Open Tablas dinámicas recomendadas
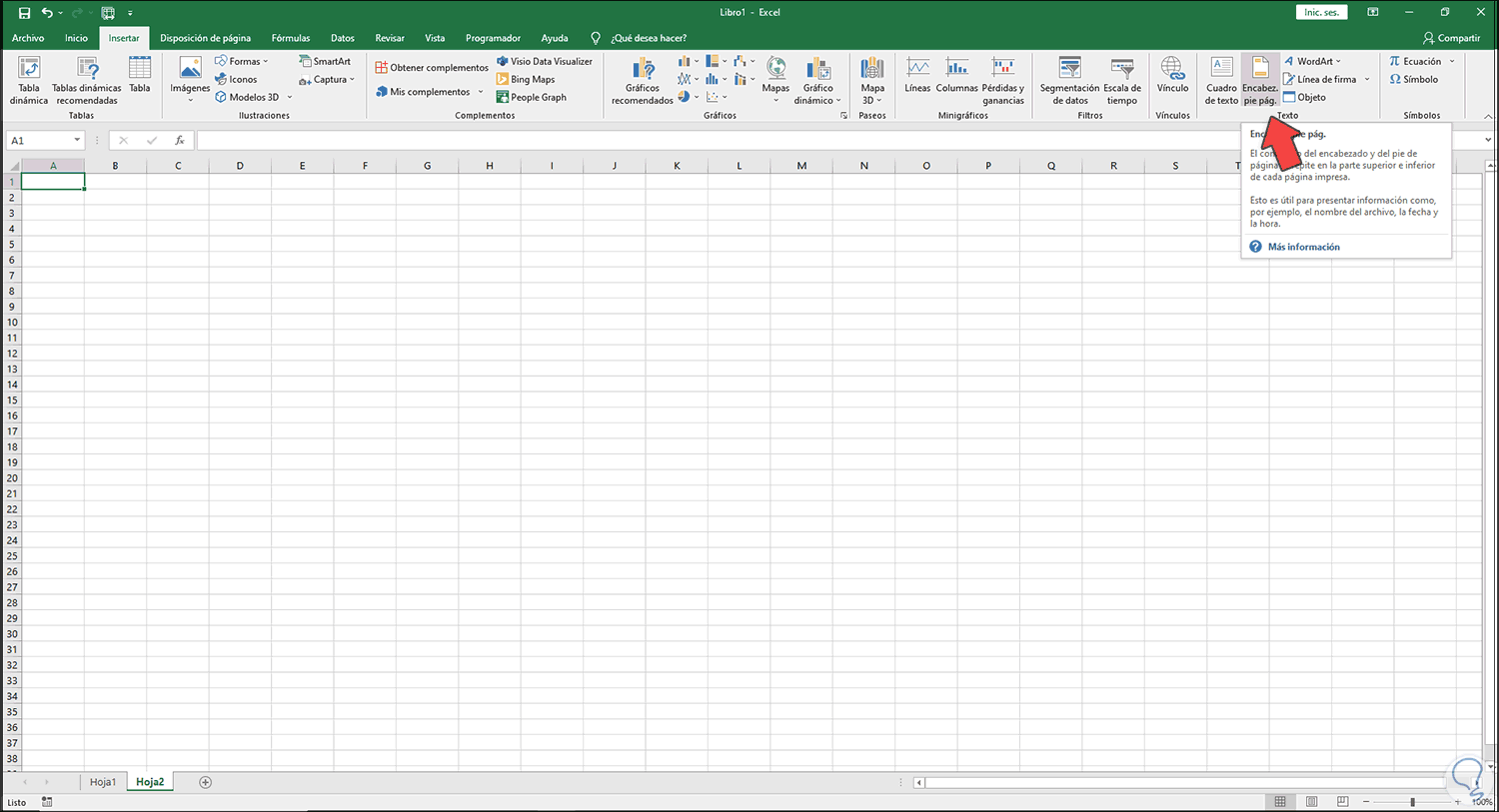The image size is (1499, 812). pos(87,81)
